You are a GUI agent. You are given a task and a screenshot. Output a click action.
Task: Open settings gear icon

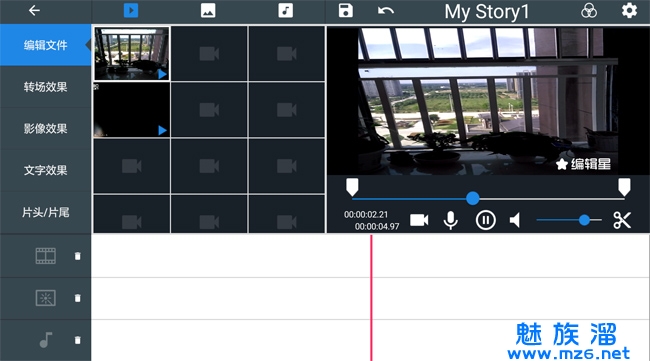point(629,10)
